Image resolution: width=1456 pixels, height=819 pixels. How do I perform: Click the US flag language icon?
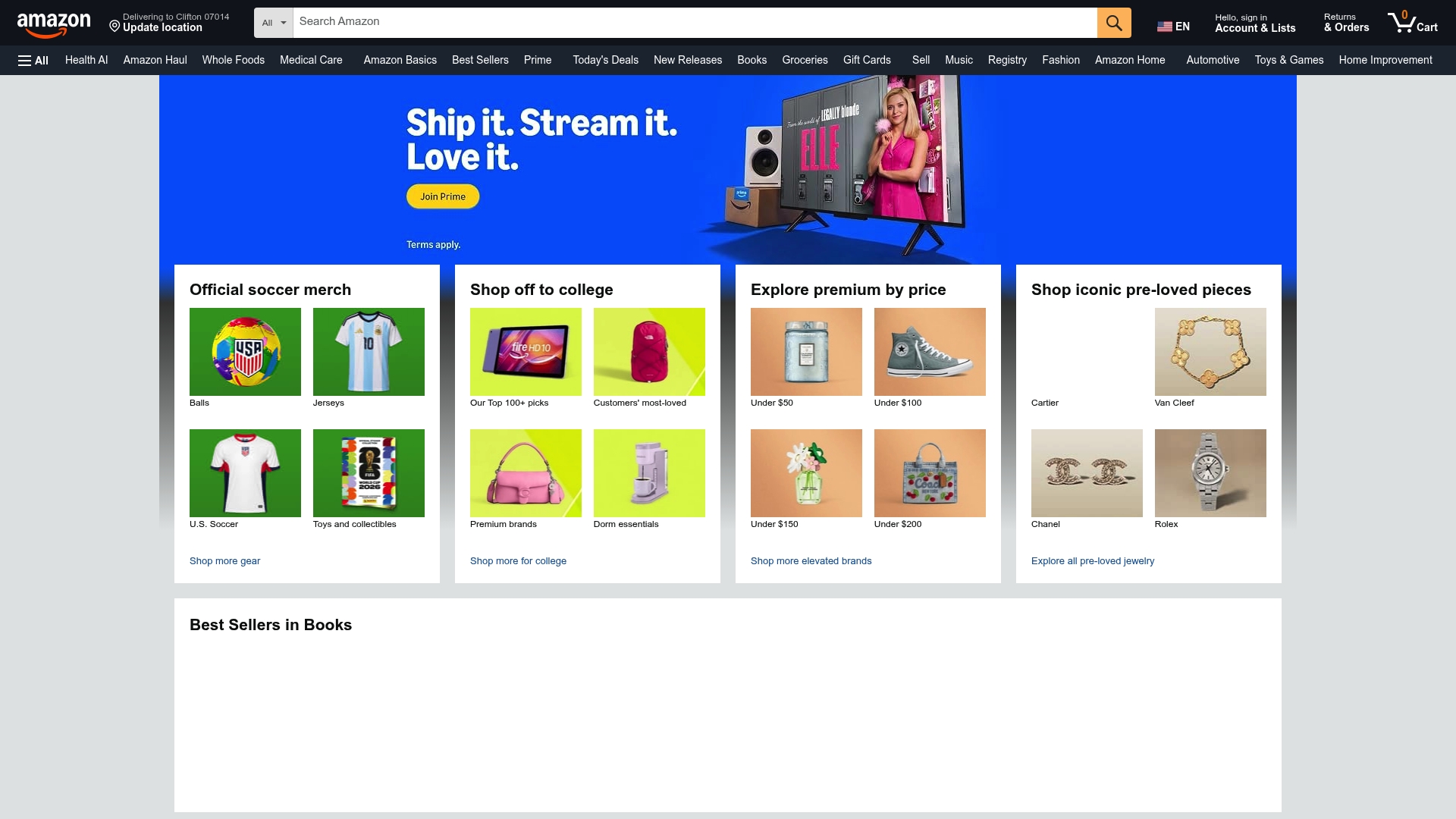(x=1164, y=27)
